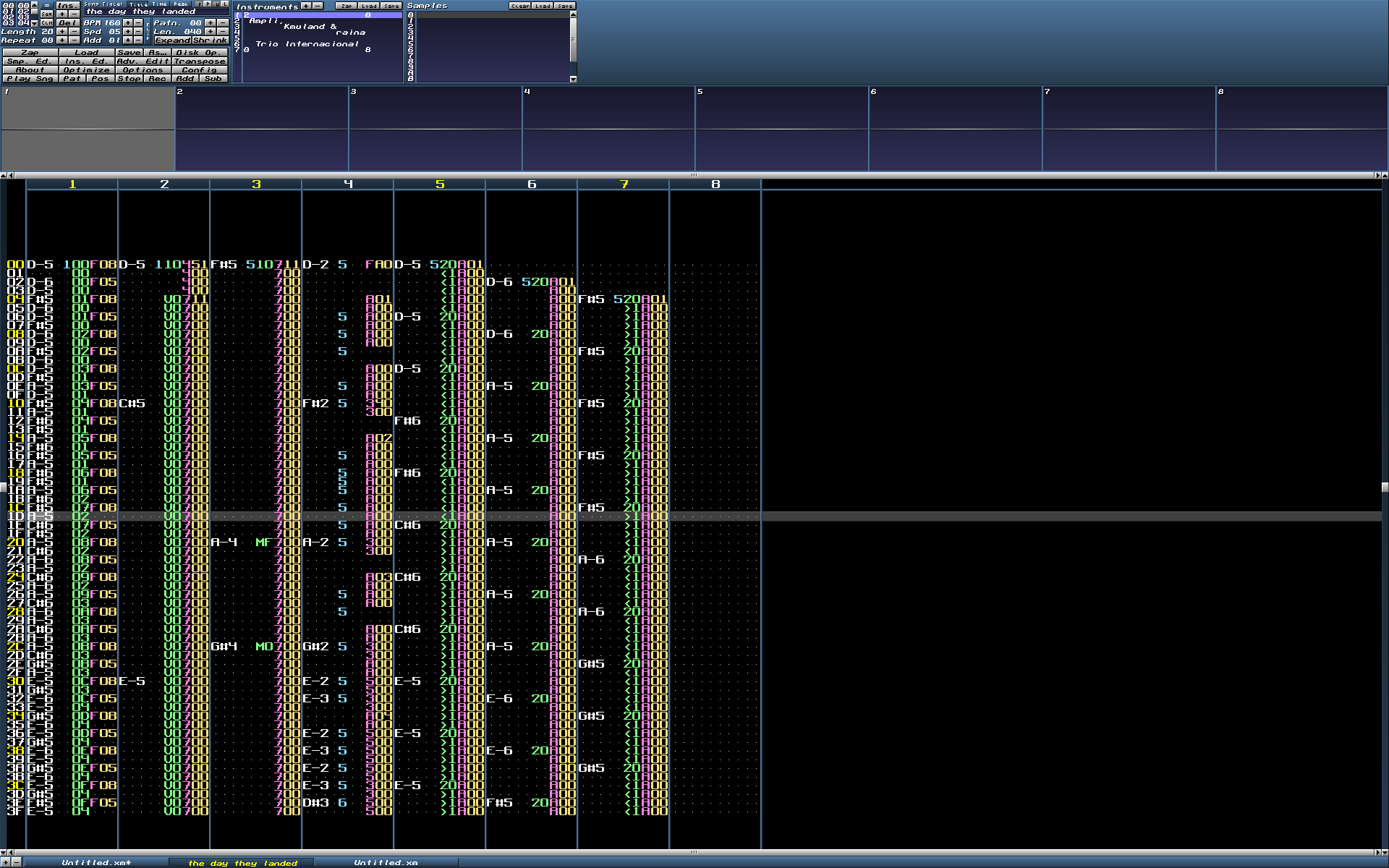Open the Ins. Ed. instrument editor

coord(87,61)
